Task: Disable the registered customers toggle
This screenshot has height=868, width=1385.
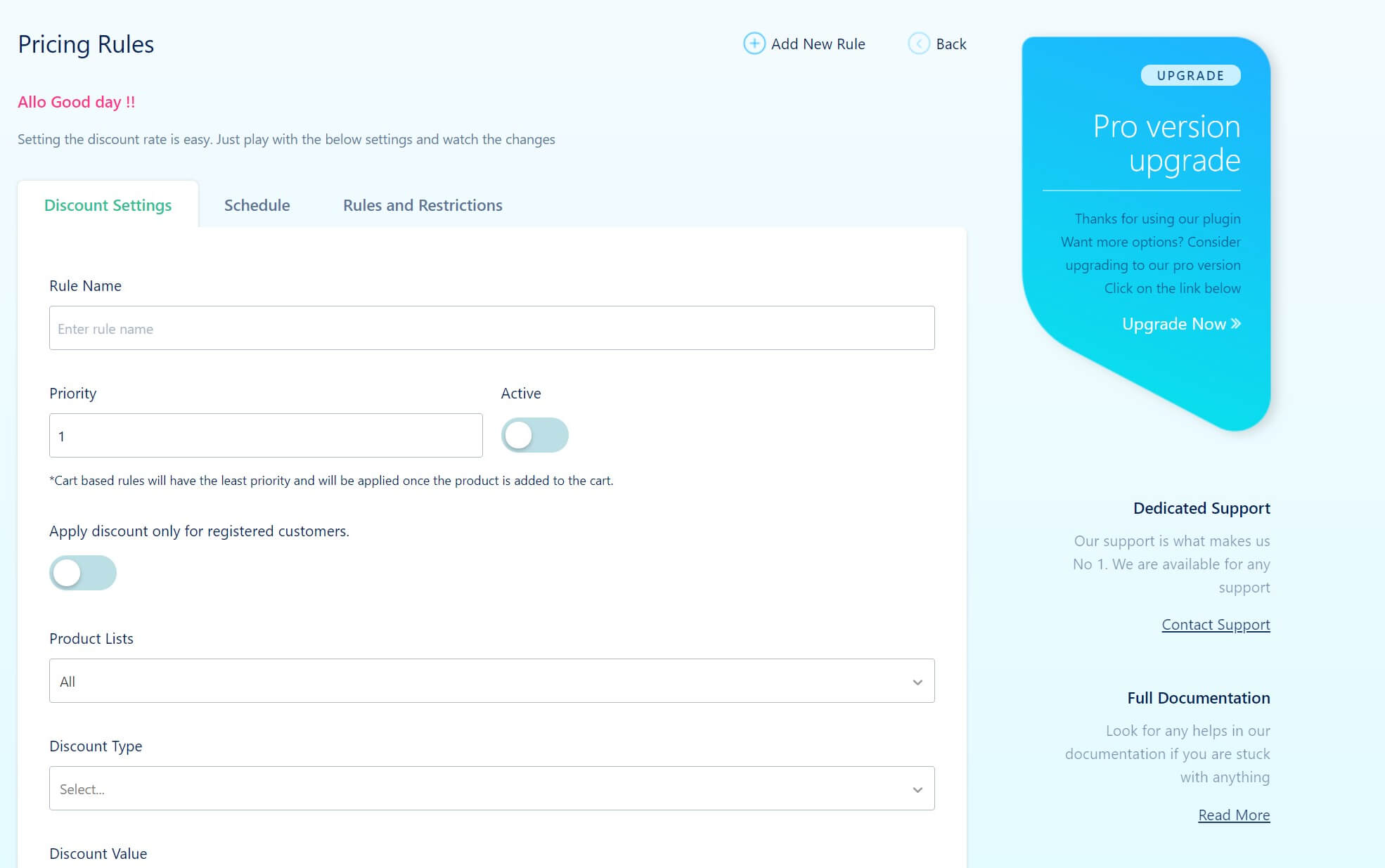Action: click(x=82, y=572)
